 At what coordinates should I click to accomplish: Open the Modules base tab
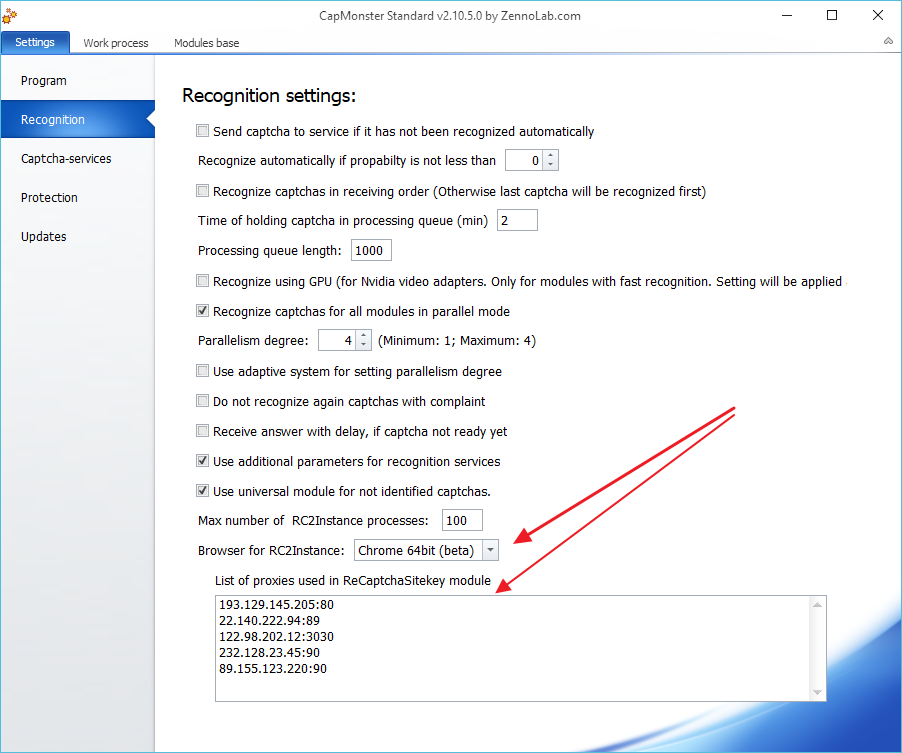pyautogui.click(x=207, y=43)
